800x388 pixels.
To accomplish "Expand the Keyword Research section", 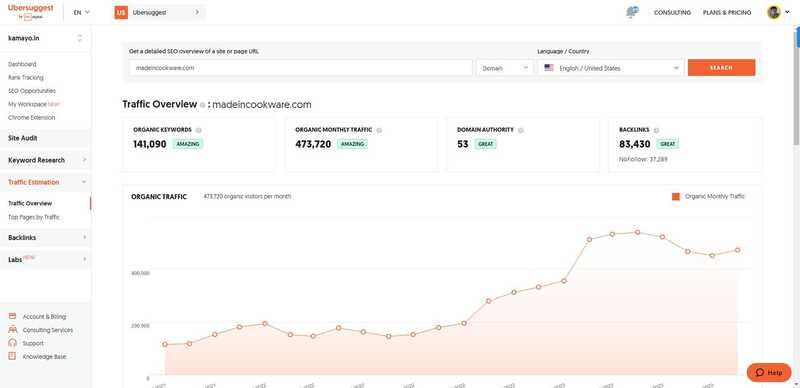I will (x=46, y=160).
